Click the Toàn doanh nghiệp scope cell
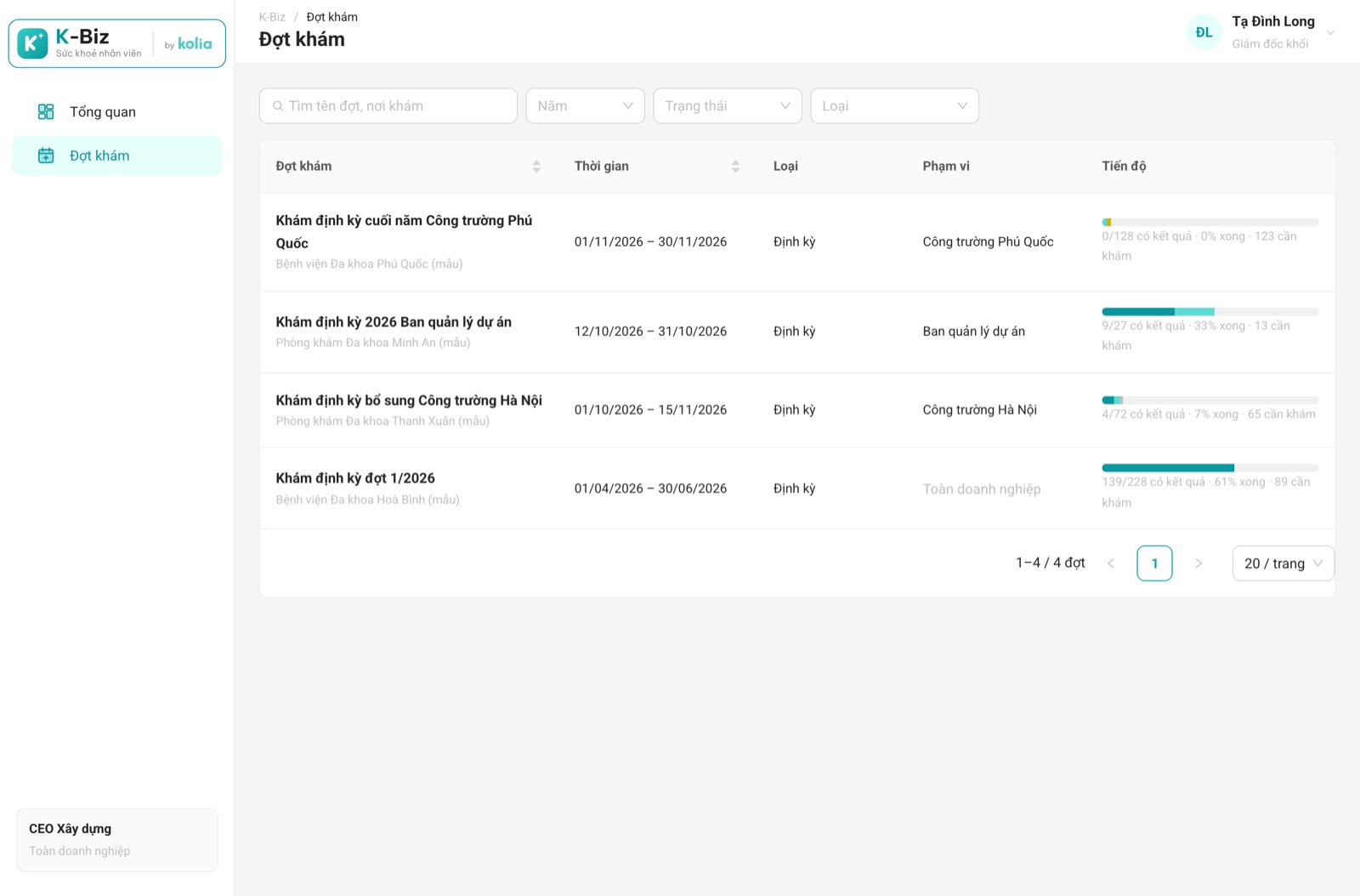 pyautogui.click(x=982, y=489)
